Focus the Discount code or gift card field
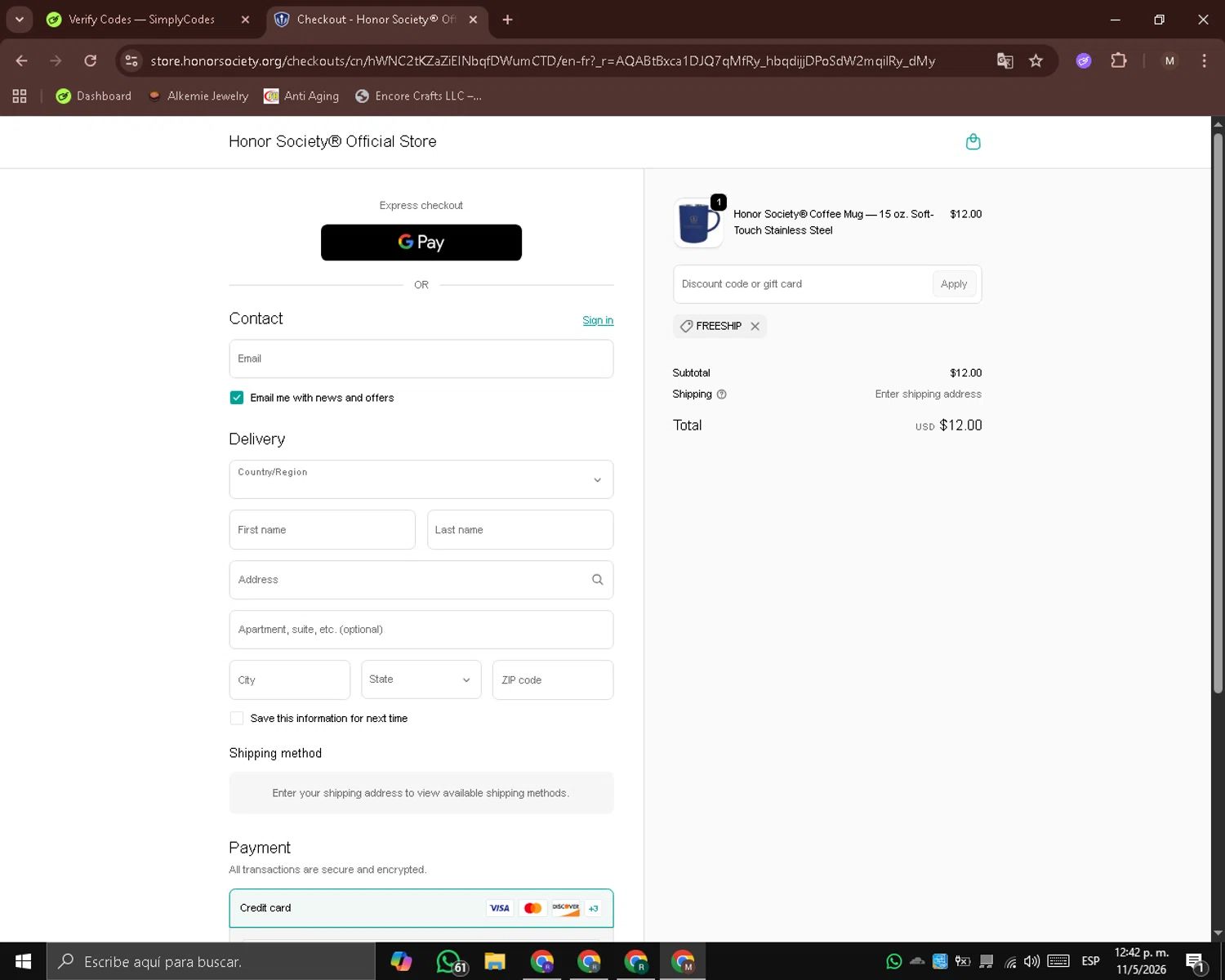1225x980 pixels. [x=802, y=284]
